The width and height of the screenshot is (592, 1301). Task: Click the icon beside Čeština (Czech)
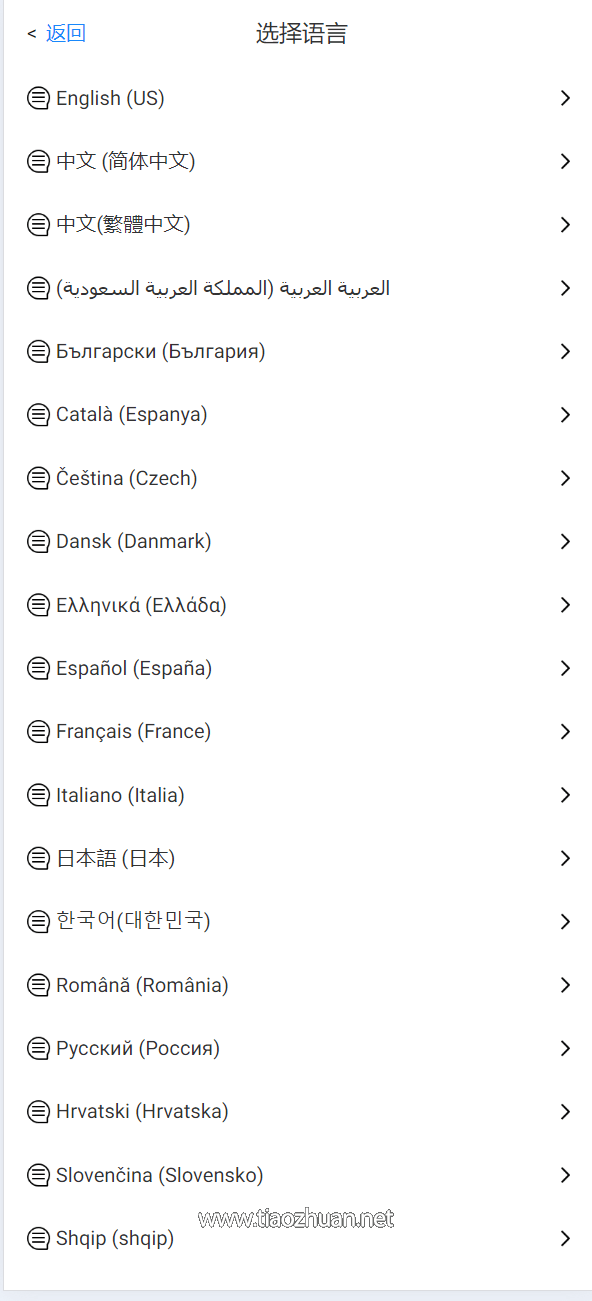(38, 478)
